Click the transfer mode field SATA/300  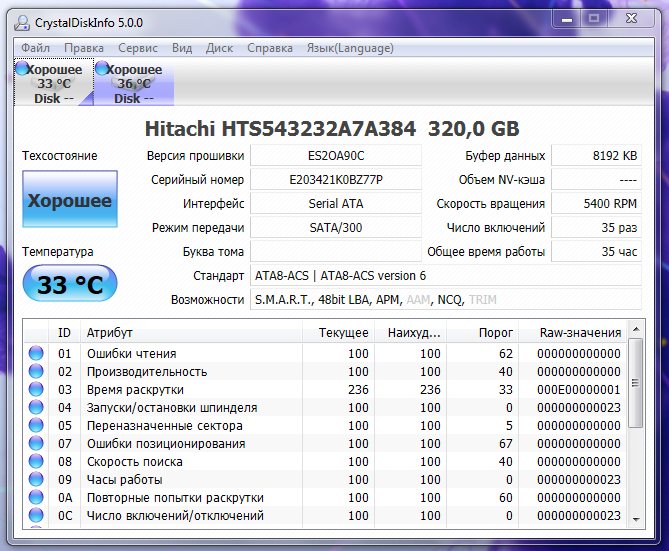point(336,227)
